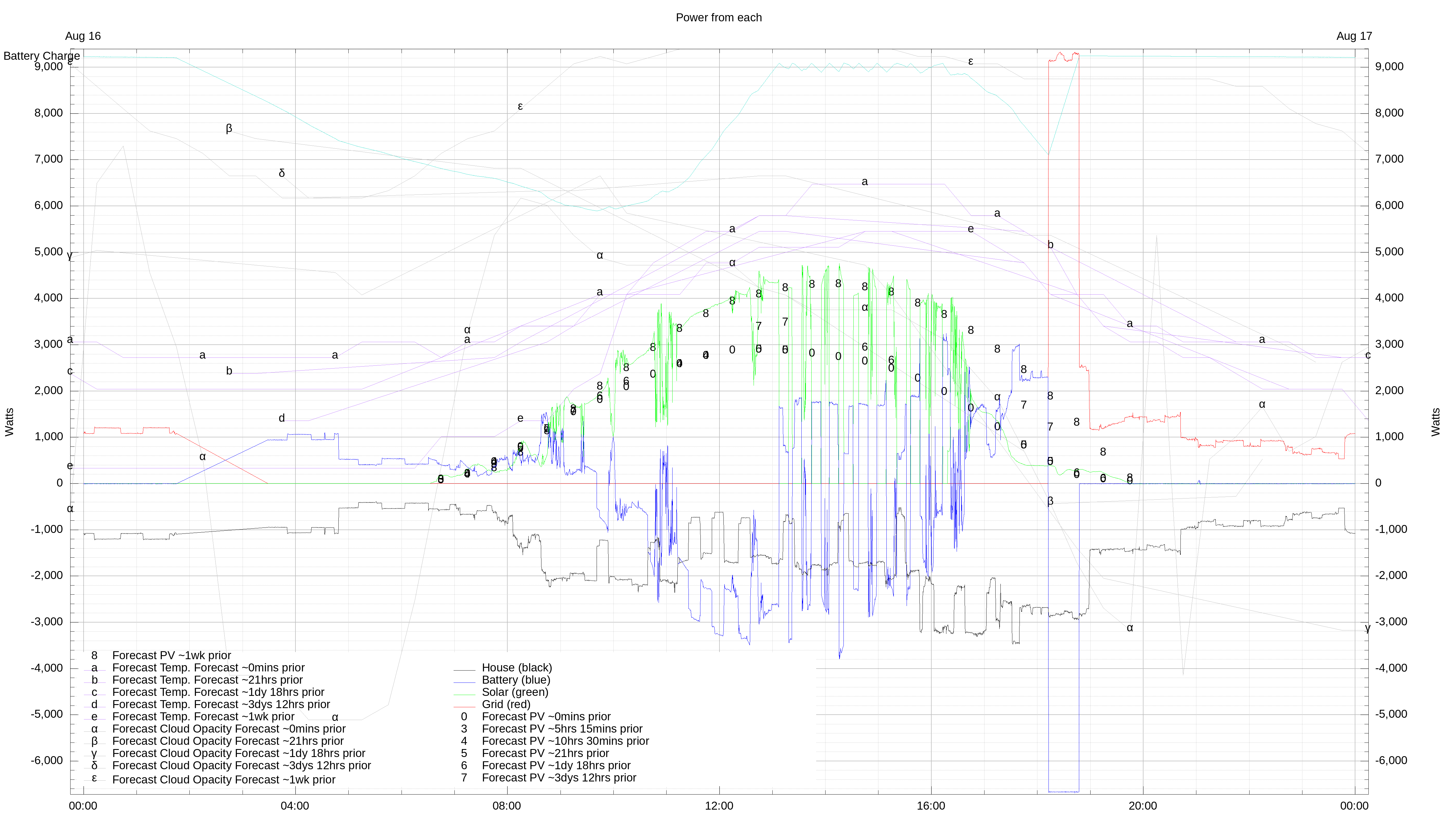Viewport: 1456px width, 819px height.
Task: Click the x-axis tick label '20:00'
Action: click(x=1143, y=806)
